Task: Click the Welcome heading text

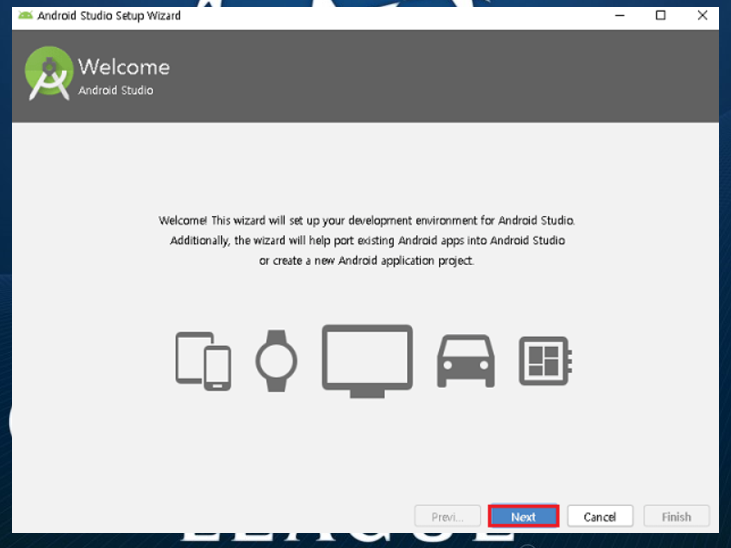Action: point(124,67)
